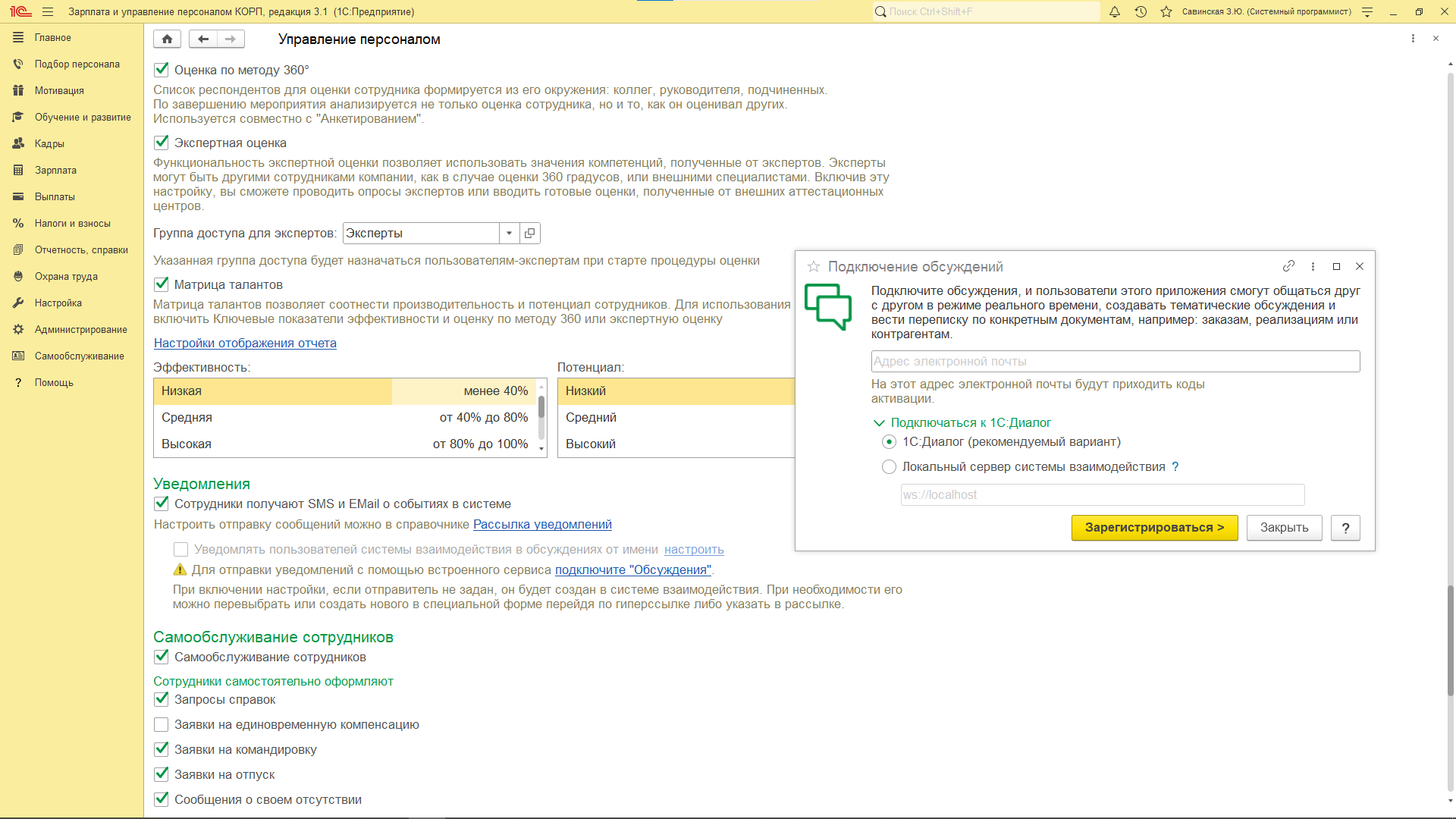Open Группа доступа для экспертов dropdown arrow

pos(509,233)
